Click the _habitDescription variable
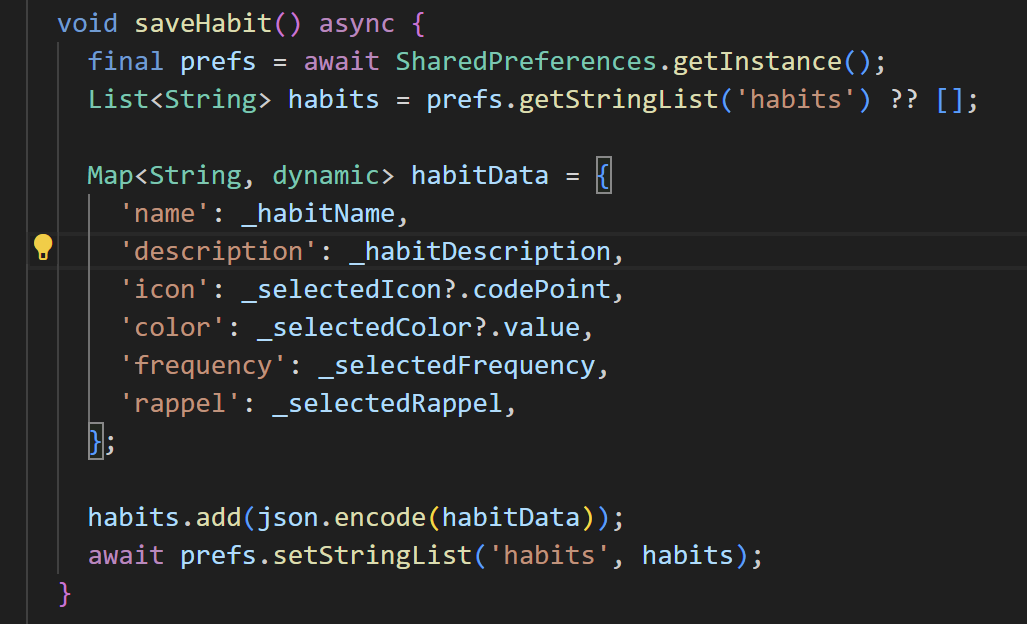1027x624 pixels. [x=480, y=252]
